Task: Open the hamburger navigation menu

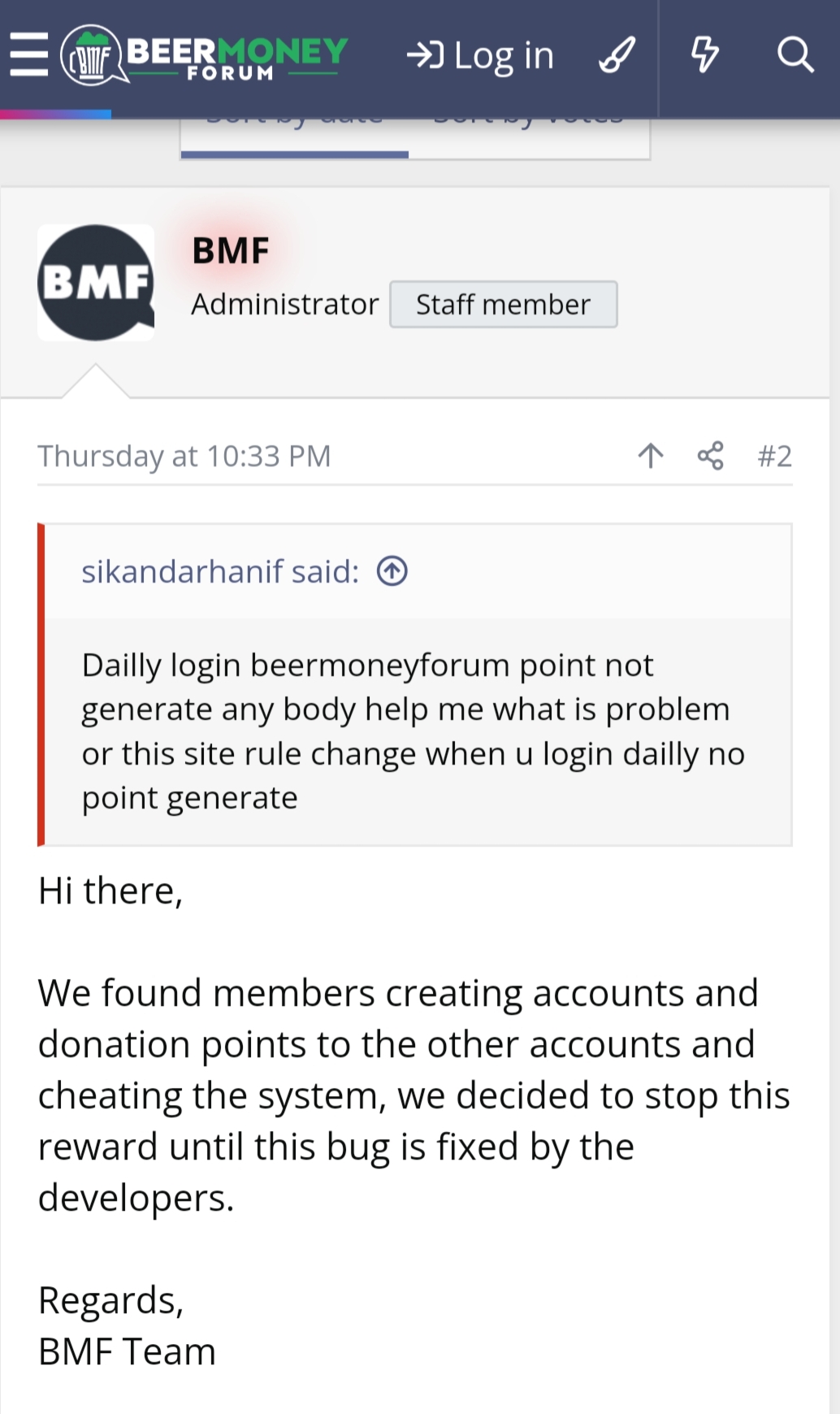Action: [29, 54]
